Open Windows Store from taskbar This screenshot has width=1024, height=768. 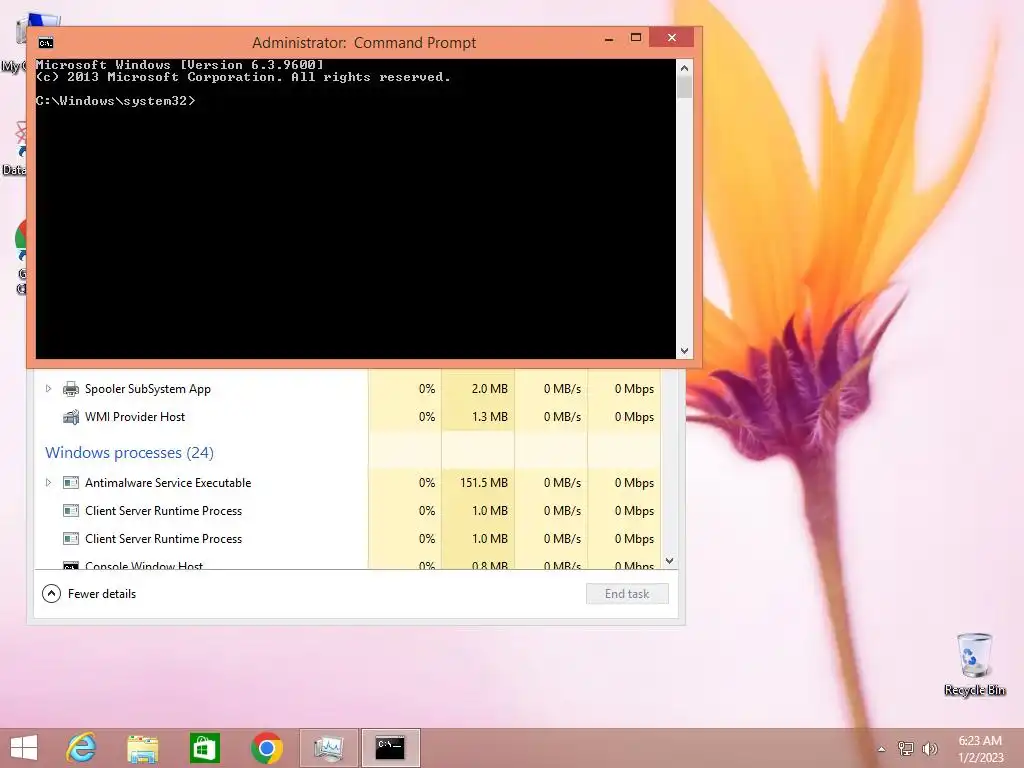point(204,748)
